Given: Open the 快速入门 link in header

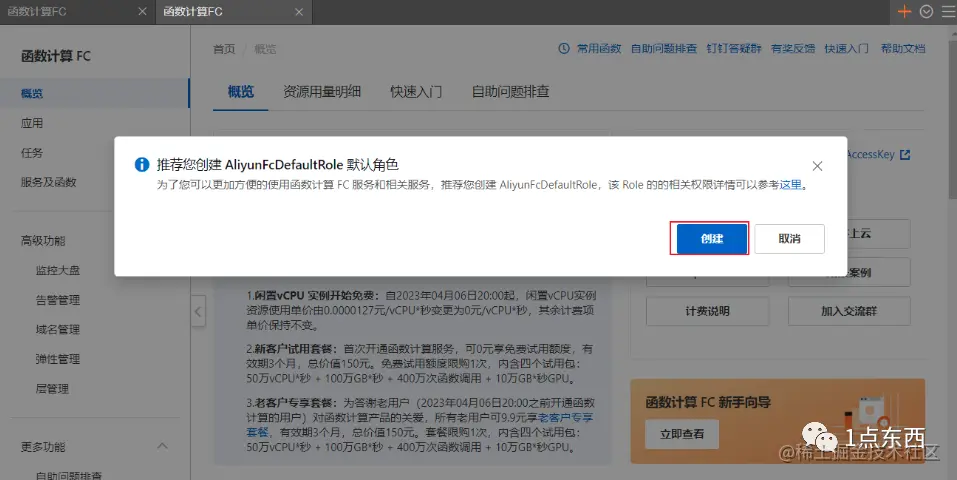Looking at the screenshot, I should click(847, 48).
